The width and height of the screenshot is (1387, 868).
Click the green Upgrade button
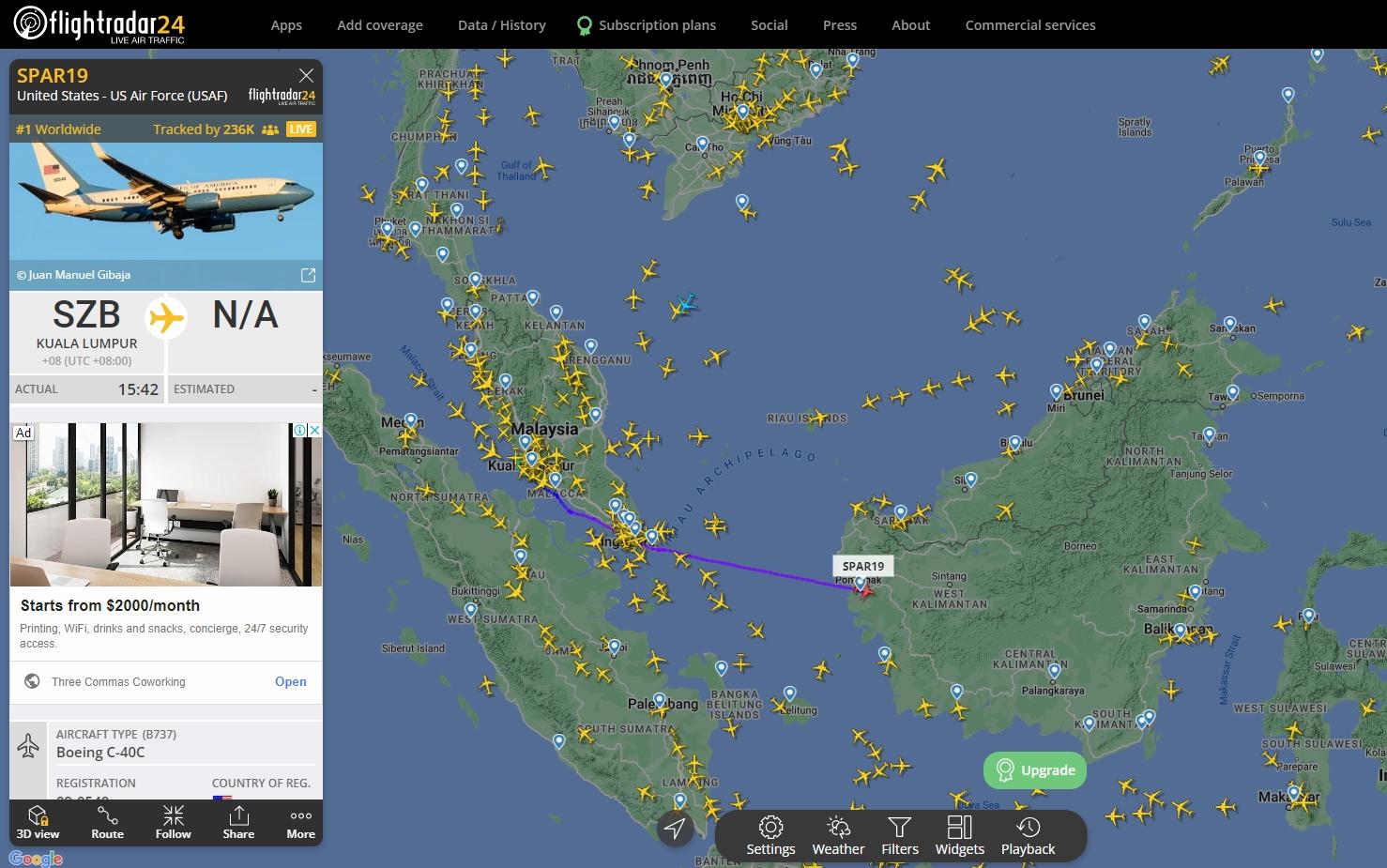(x=1035, y=770)
